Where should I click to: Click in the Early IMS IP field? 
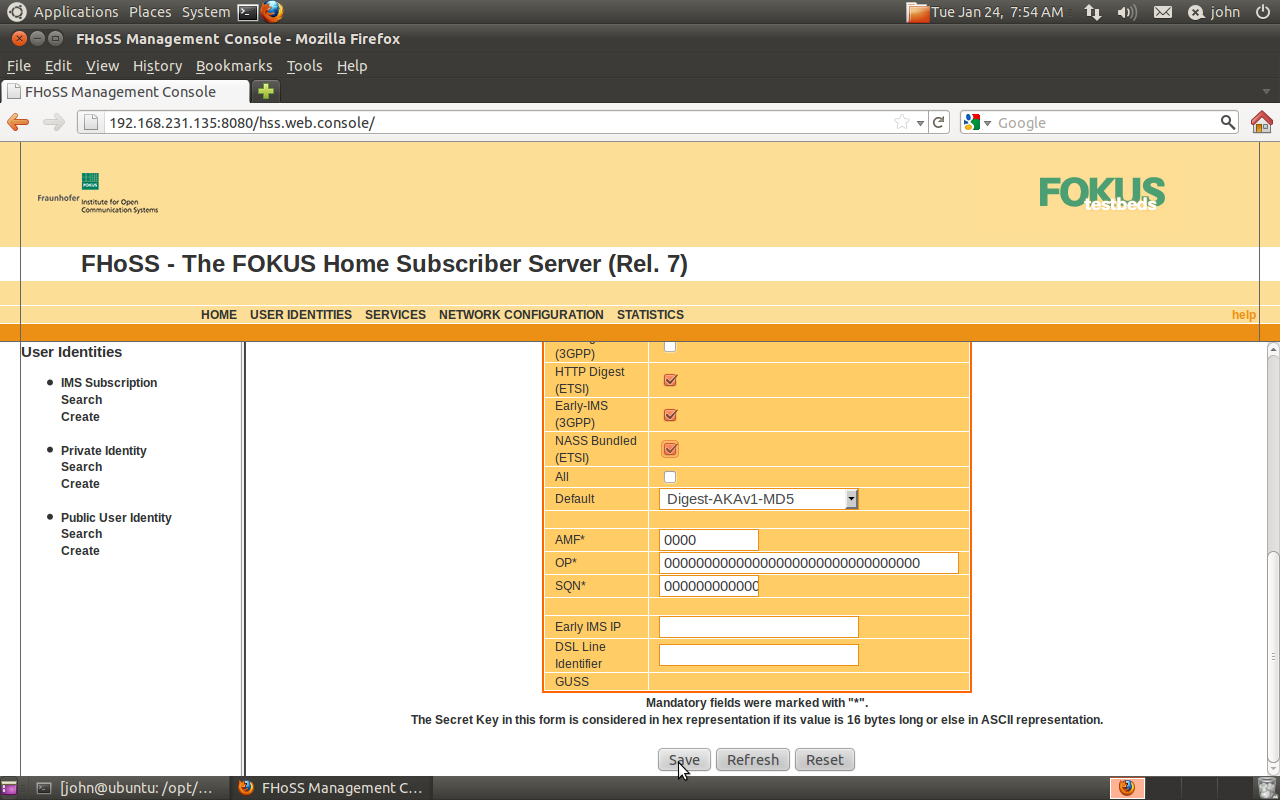(759, 627)
